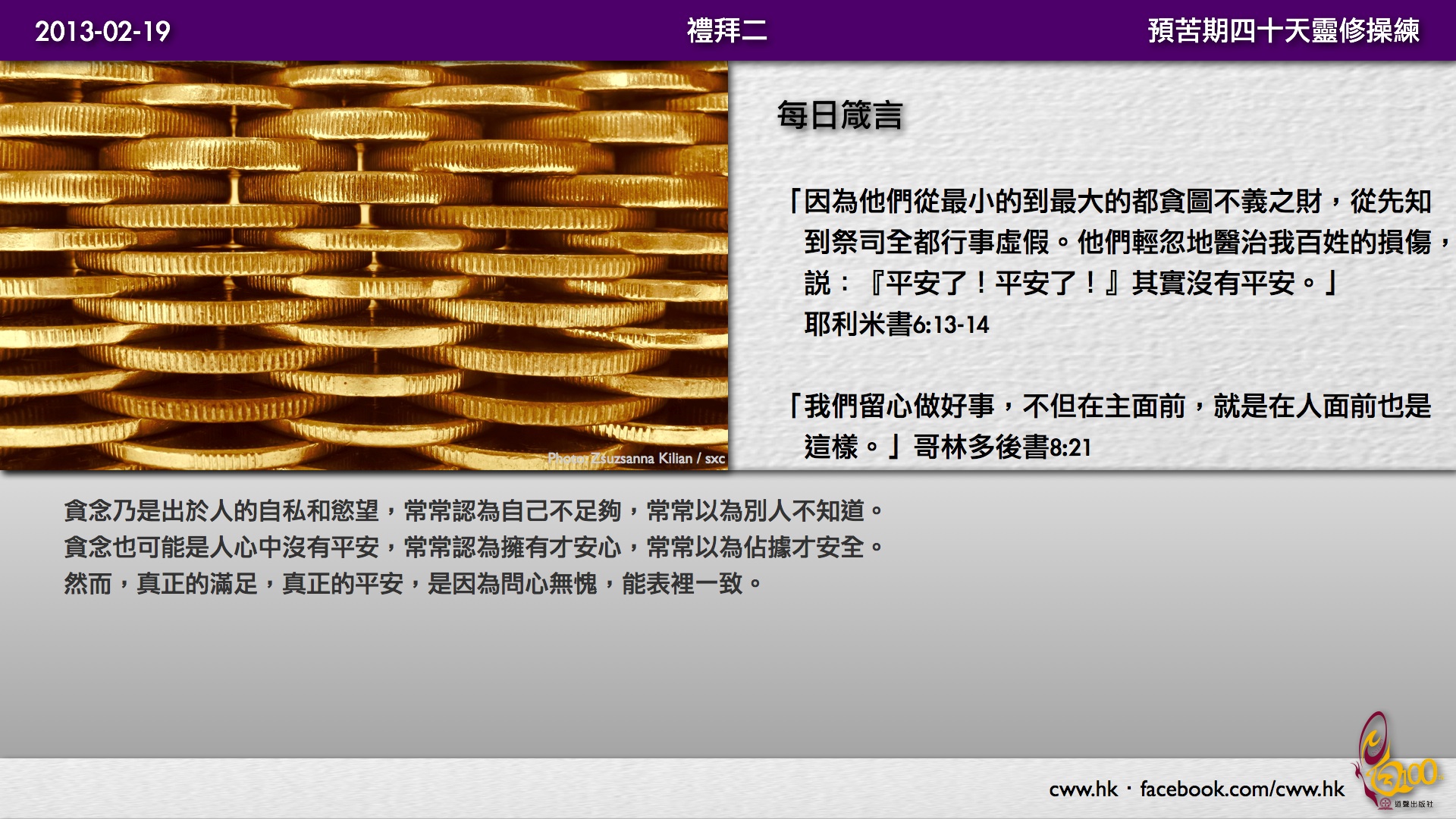
Task: Click the cww.hk website link
Action: [1083, 789]
